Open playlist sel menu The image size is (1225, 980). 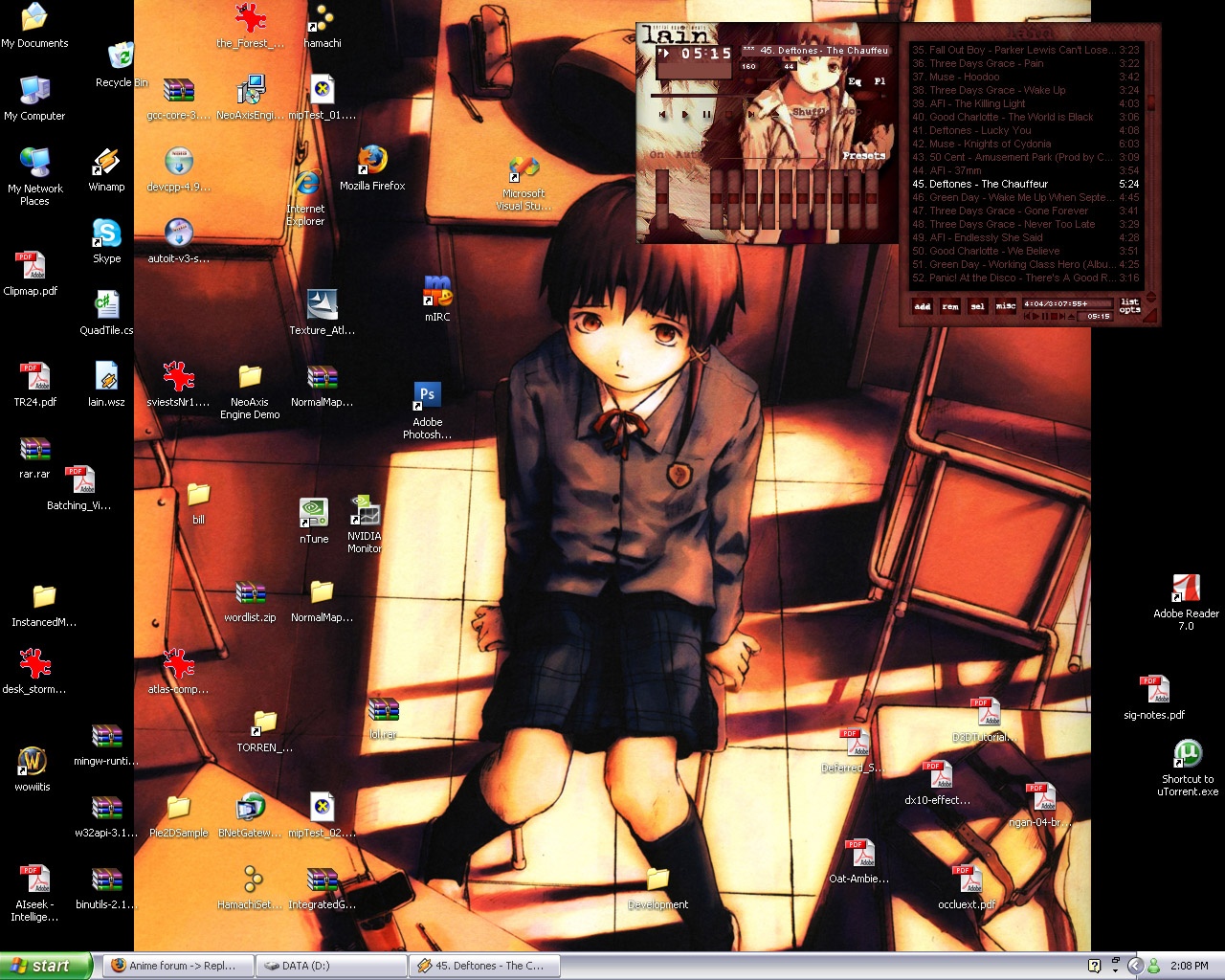(978, 306)
